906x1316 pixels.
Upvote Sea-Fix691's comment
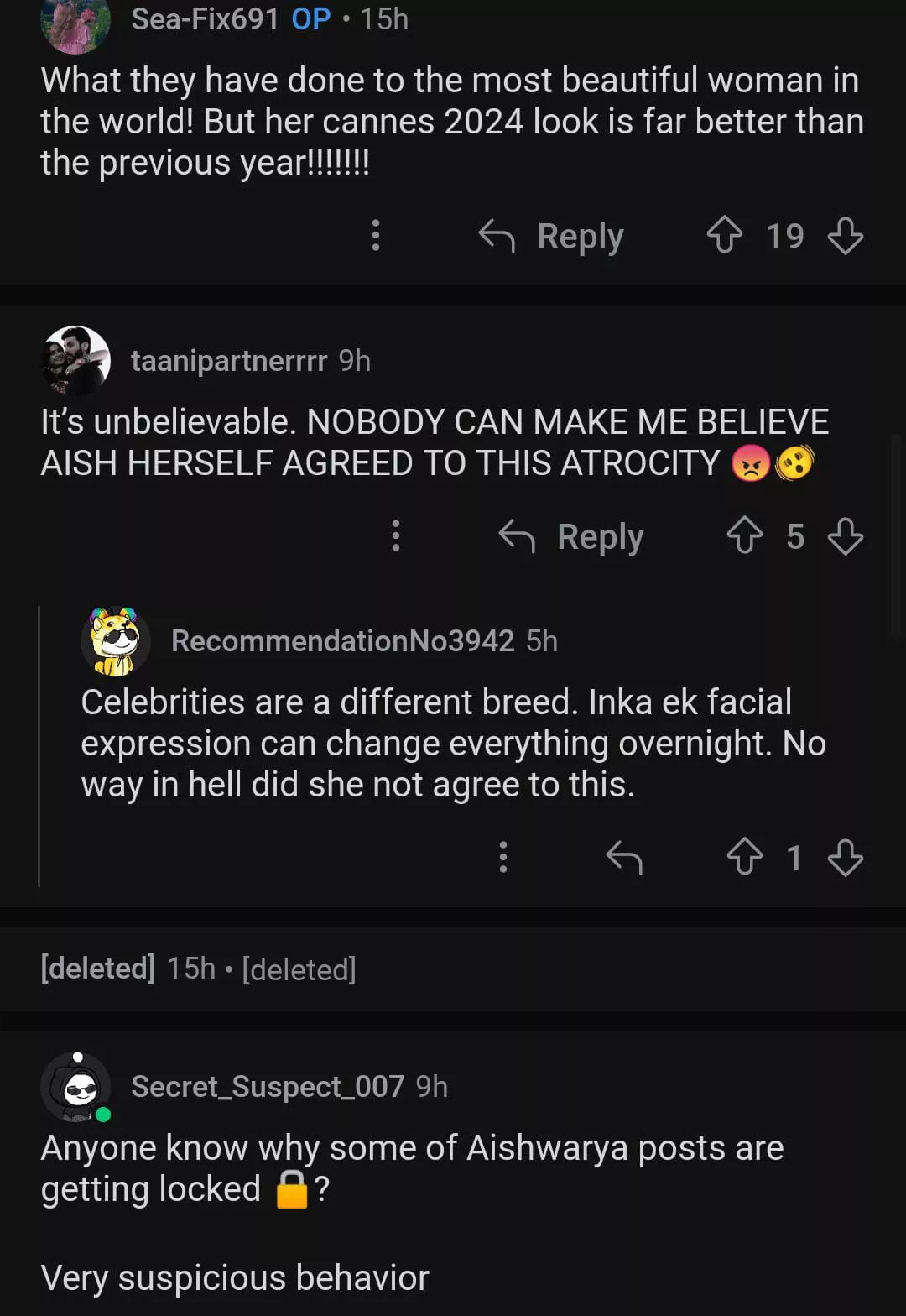(x=725, y=235)
